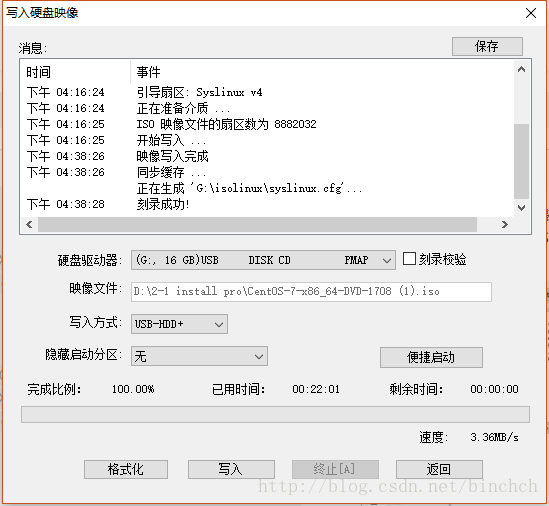The height and width of the screenshot is (506, 549).
Task: Click the 便捷启动 (Quick boot) button
Action: pyautogui.click(x=431, y=357)
